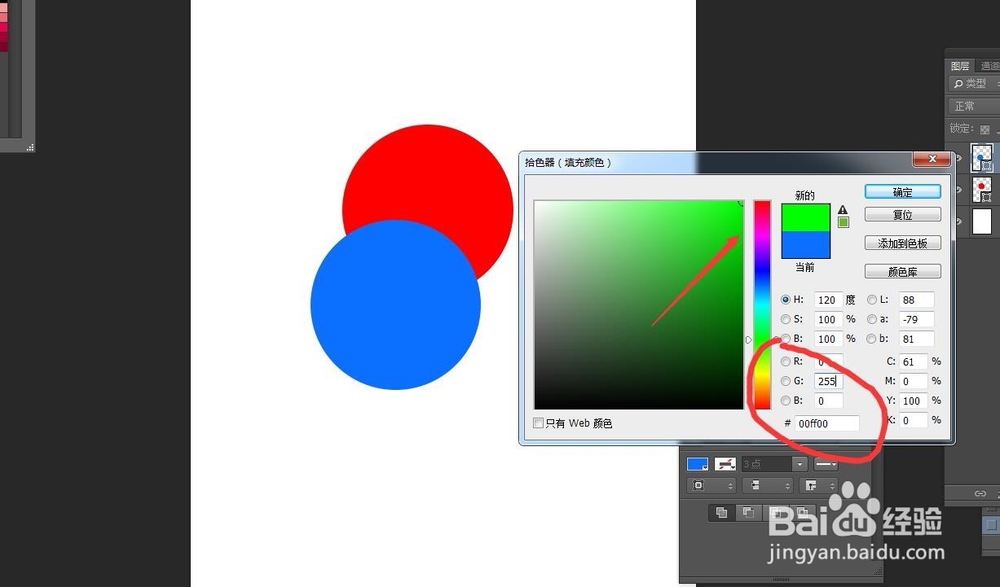
Task: Click the 添加到色板 button
Action: click(x=903, y=242)
